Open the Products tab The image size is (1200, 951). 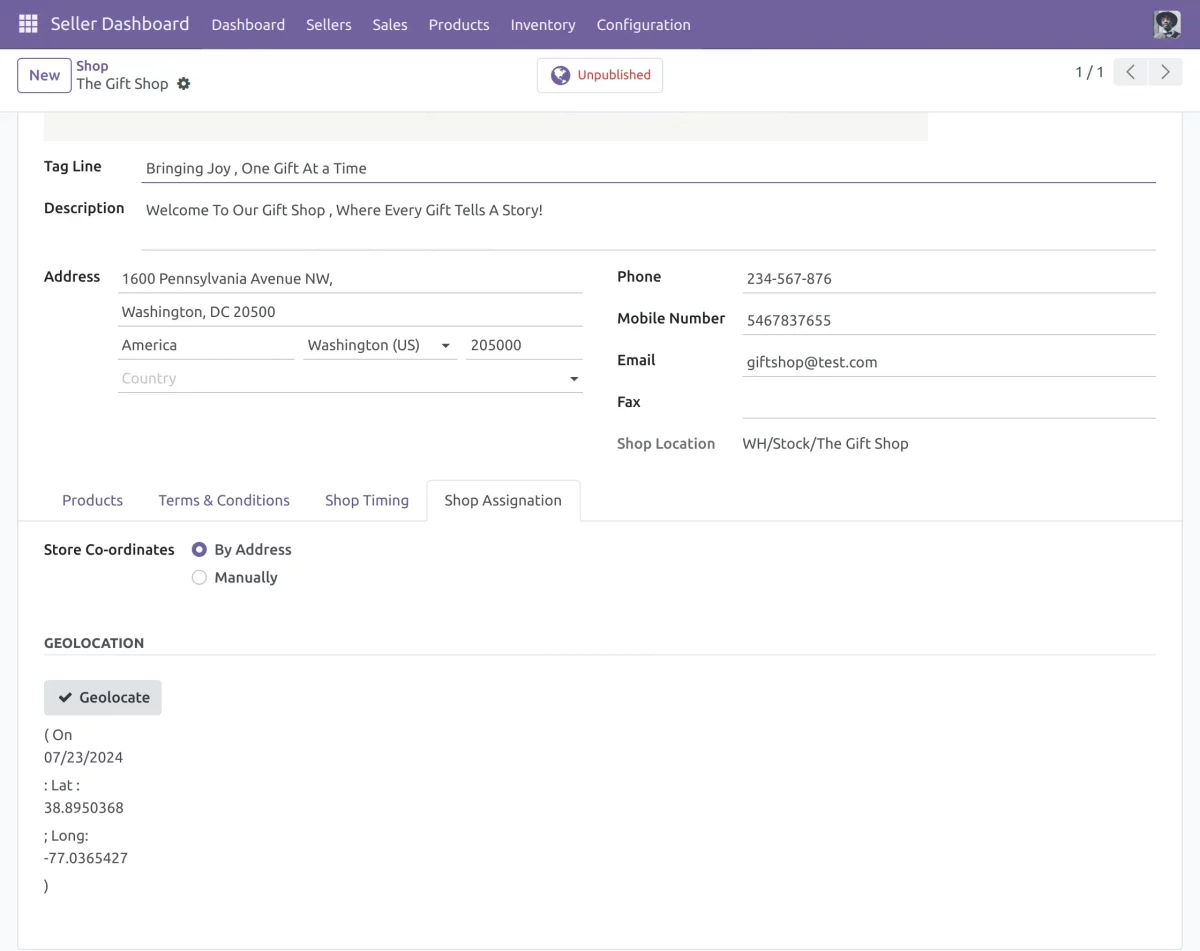[x=92, y=500]
